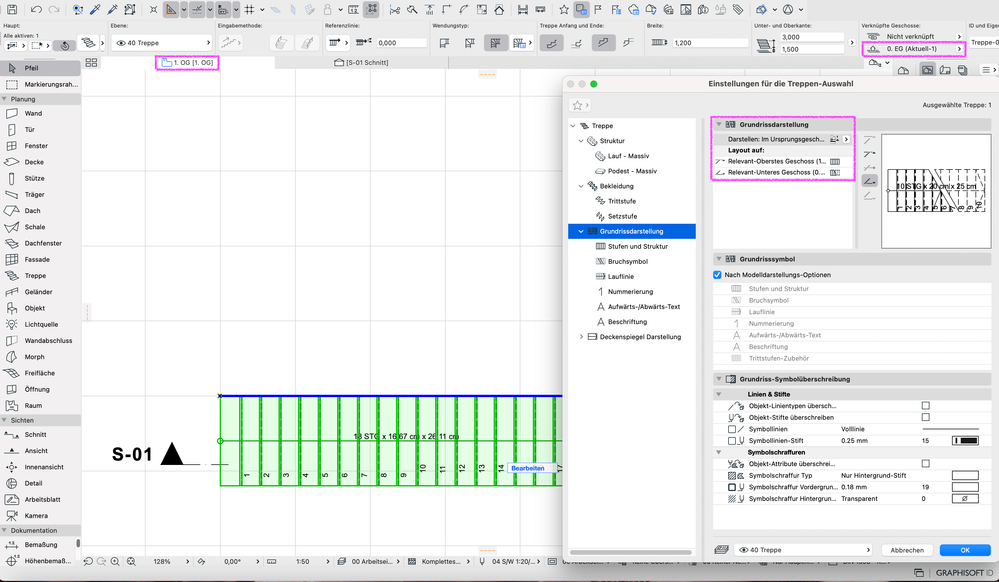Click the Schnitt section tool
This screenshot has width=999, height=582.
(x=35, y=435)
